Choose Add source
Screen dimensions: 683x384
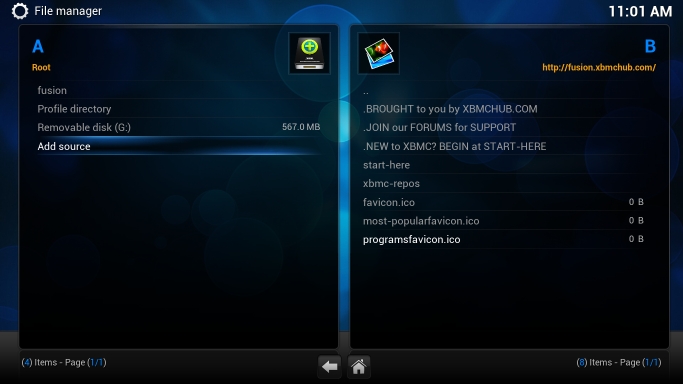(x=179, y=146)
